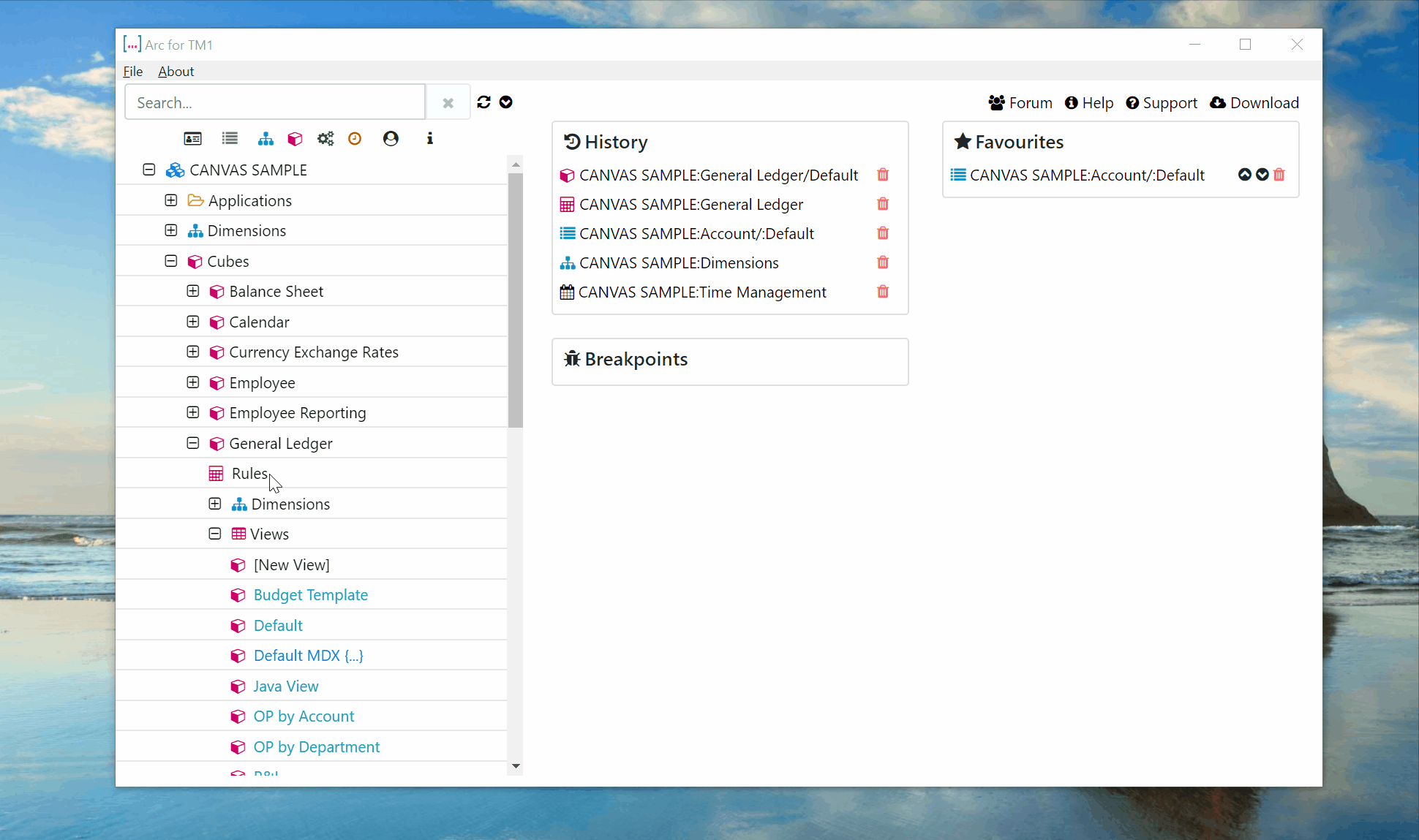Expand the top-level Dimensions node
Viewport: 1419px width, 840px height.
click(171, 230)
